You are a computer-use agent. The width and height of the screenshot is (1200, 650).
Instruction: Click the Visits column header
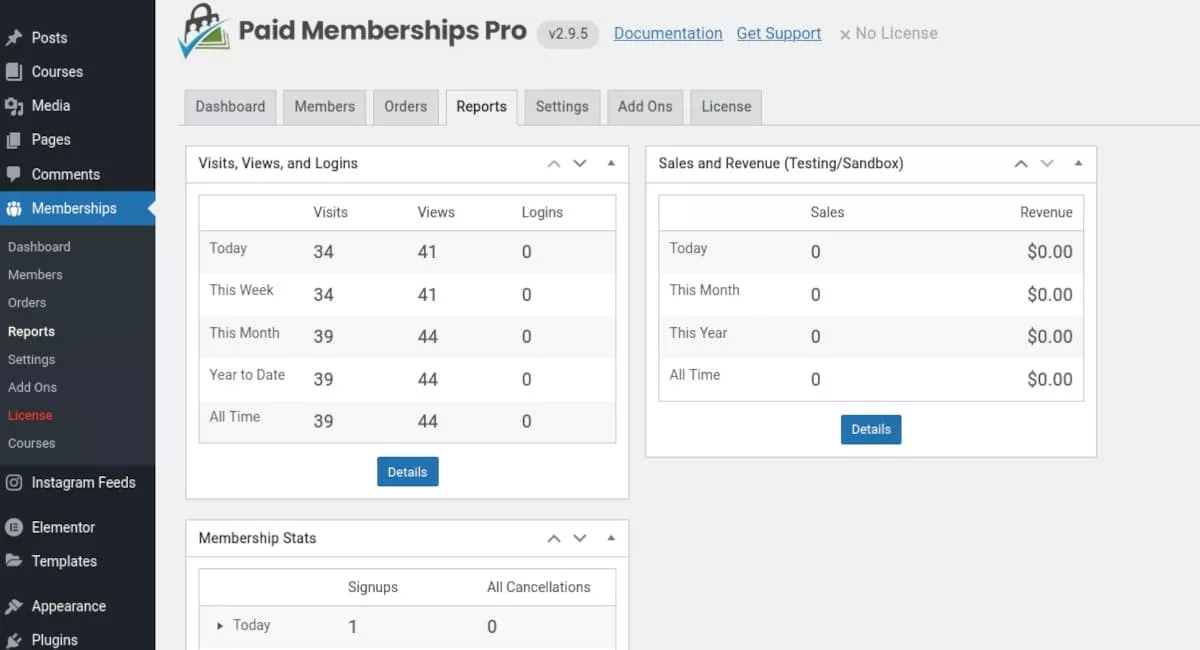click(330, 213)
